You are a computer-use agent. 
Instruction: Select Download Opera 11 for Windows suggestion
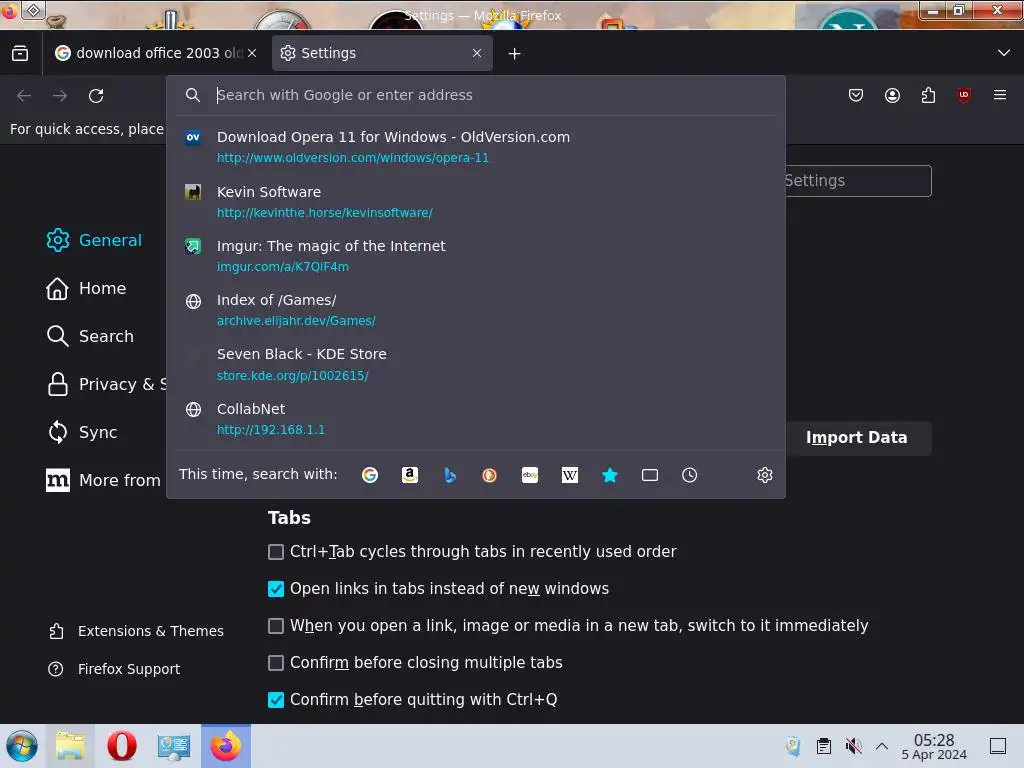click(475, 147)
